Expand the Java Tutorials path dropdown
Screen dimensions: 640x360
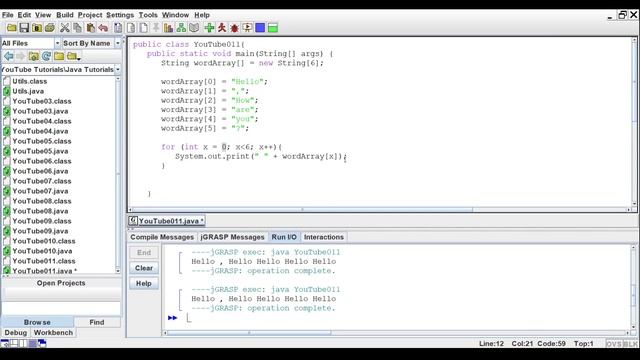(118, 69)
